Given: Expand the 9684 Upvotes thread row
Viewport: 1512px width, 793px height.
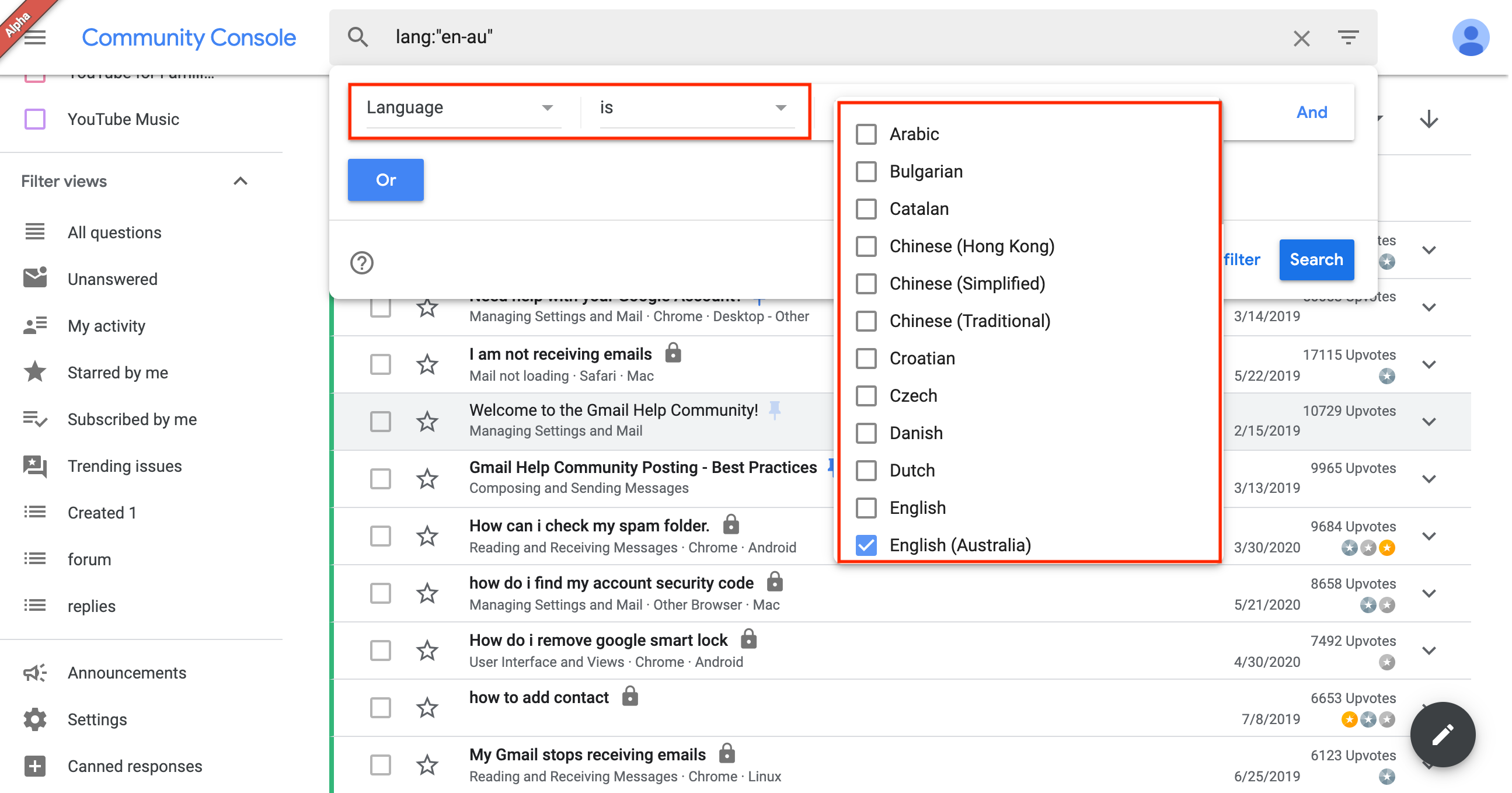Looking at the screenshot, I should (x=1429, y=536).
